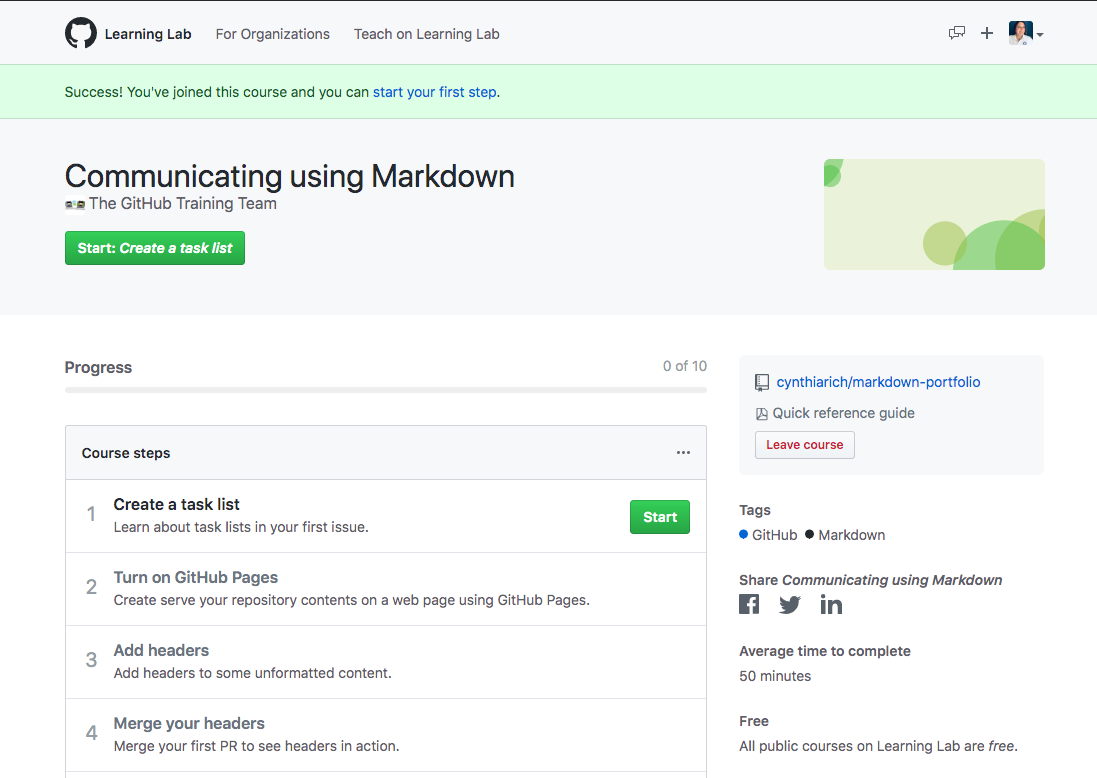Image resolution: width=1097 pixels, height=778 pixels.
Task: Open Teach on Learning Lab page
Action: point(427,34)
